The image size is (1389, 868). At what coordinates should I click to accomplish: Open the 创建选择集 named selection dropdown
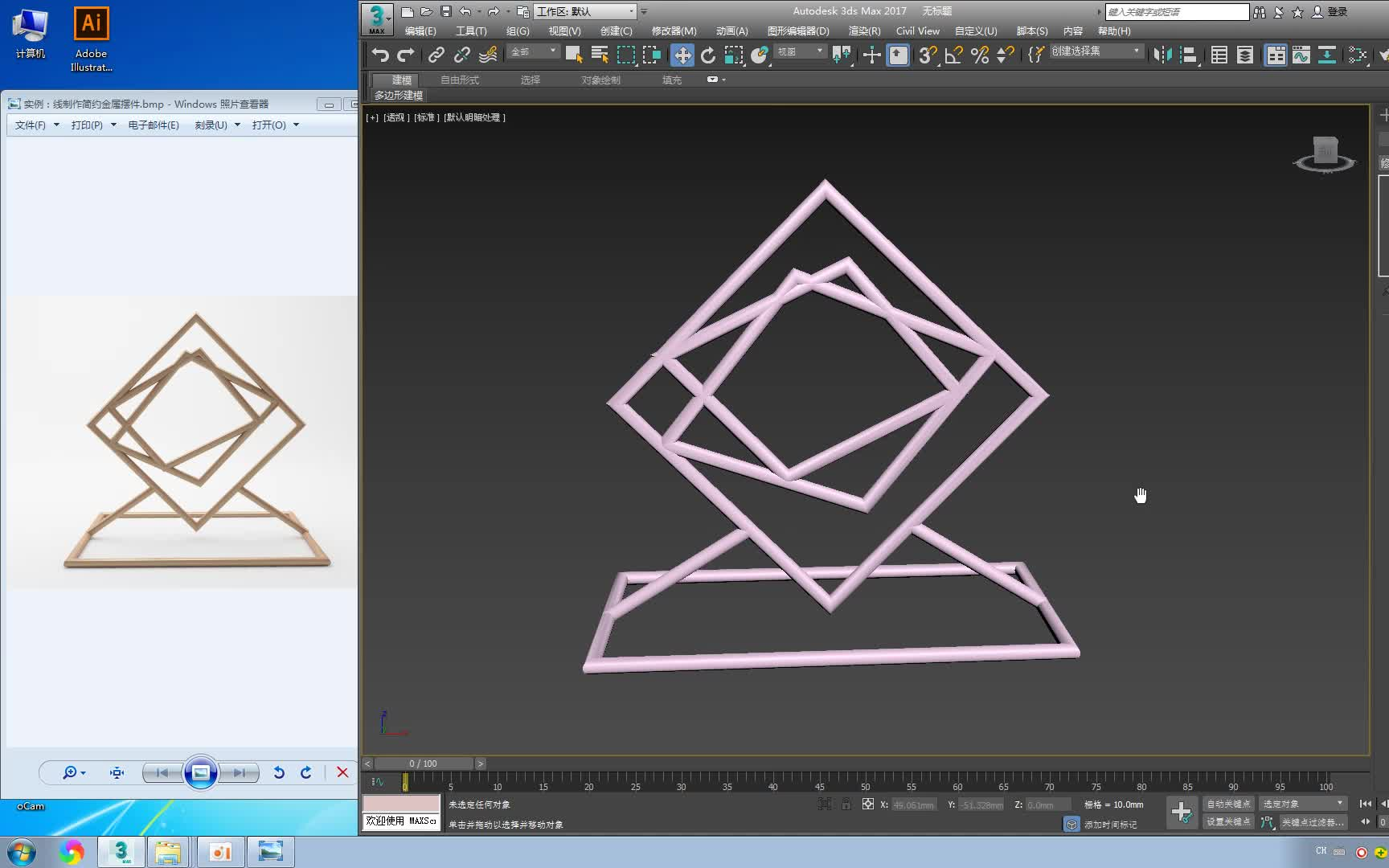pyautogui.click(x=1095, y=51)
